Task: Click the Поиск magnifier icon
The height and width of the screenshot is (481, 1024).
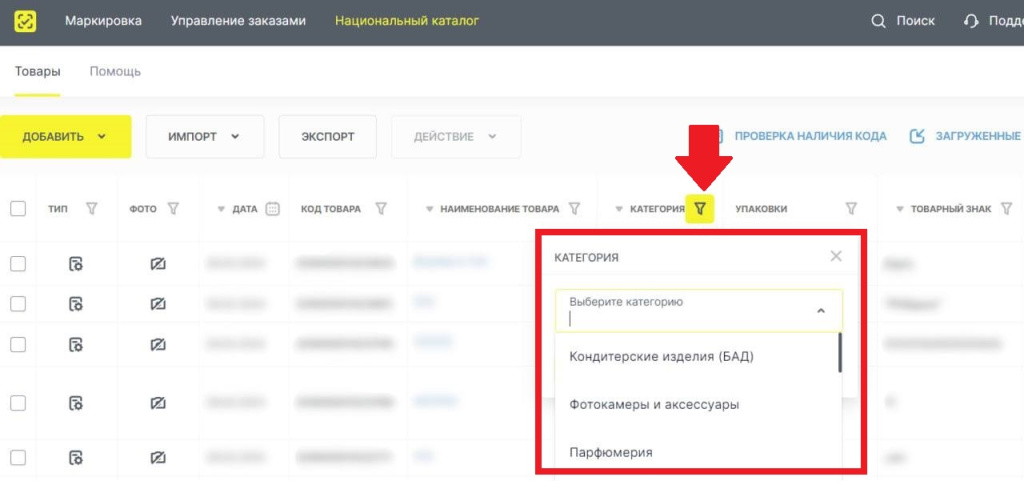Action: coord(878,22)
